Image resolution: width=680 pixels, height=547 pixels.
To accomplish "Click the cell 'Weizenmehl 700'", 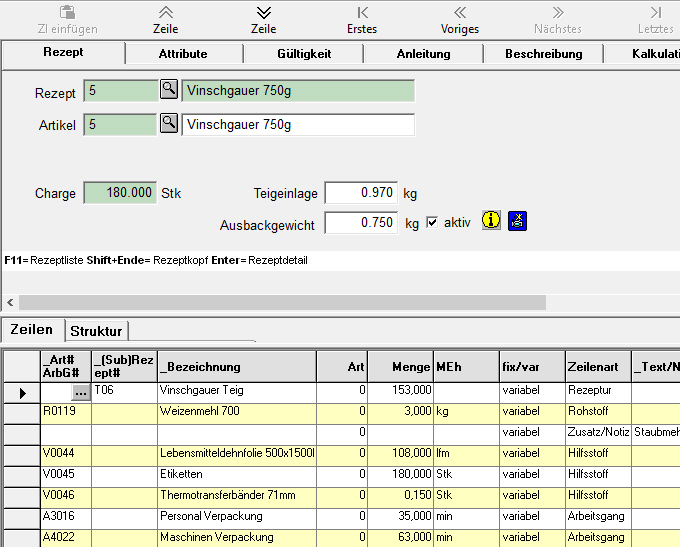I will tap(237, 414).
